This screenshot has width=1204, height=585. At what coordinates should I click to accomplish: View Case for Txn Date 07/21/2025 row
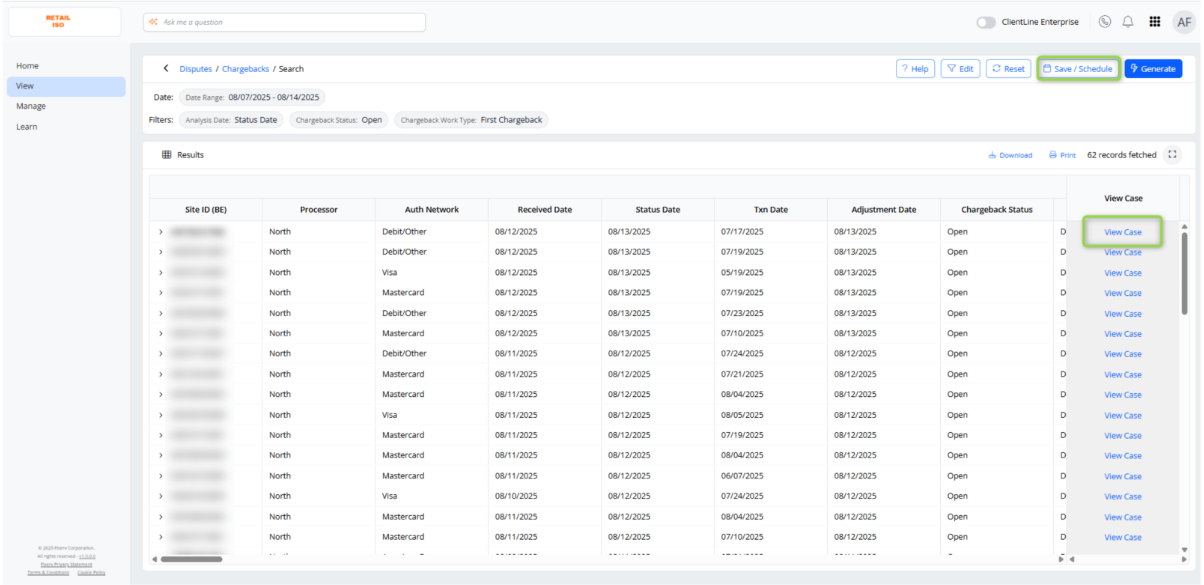coord(1122,375)
